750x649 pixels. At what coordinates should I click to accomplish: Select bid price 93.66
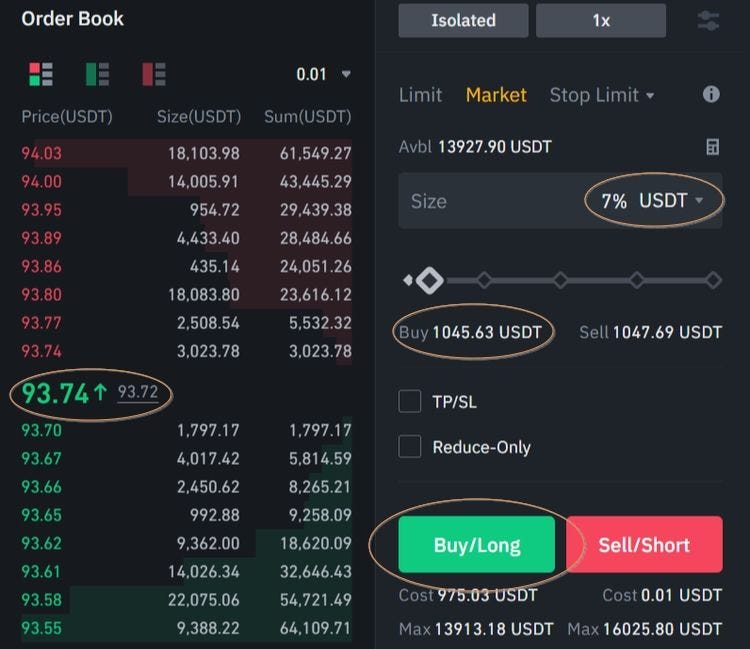pos(42,487)
